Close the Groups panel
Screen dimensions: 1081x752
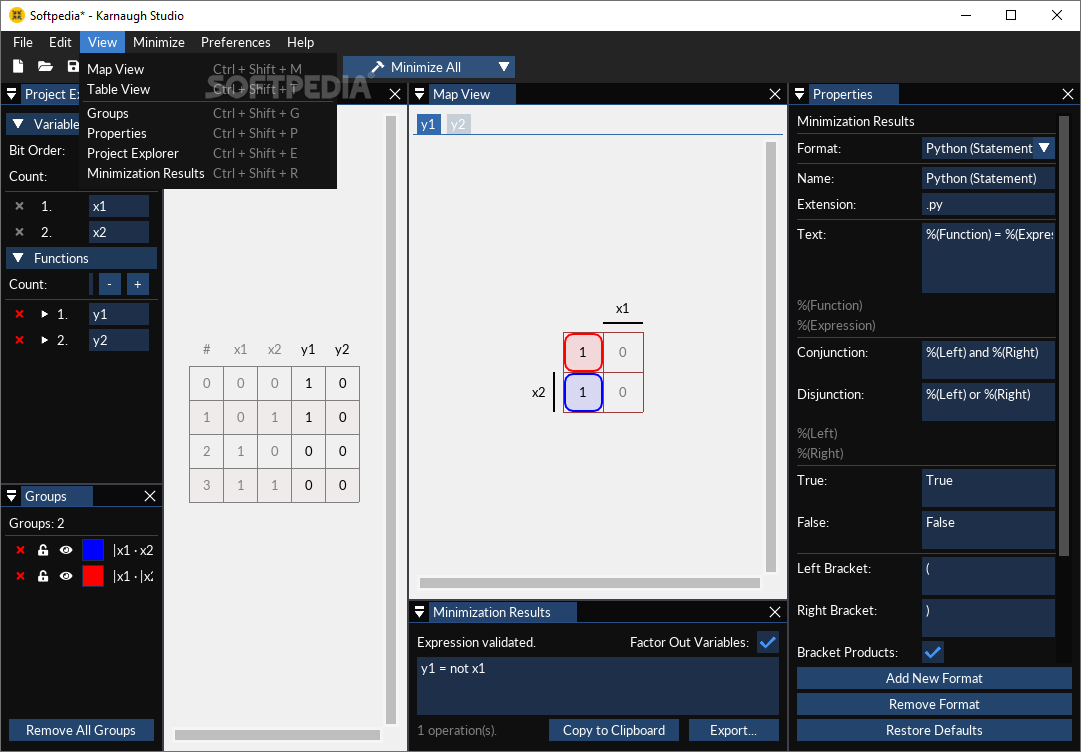coord(150,496)
